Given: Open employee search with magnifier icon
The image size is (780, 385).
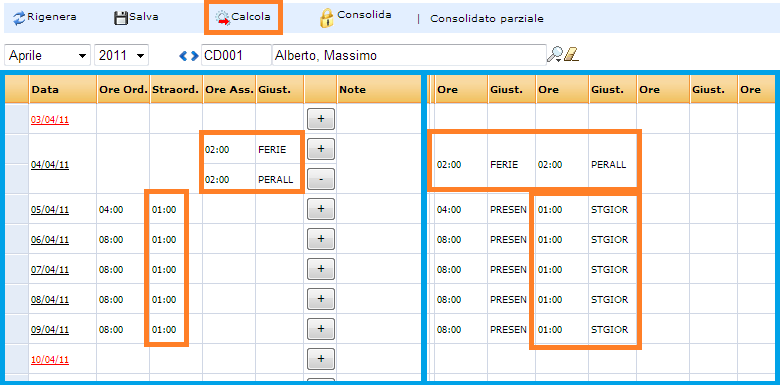Looking at the screenshot, I should tap(554, 55).
